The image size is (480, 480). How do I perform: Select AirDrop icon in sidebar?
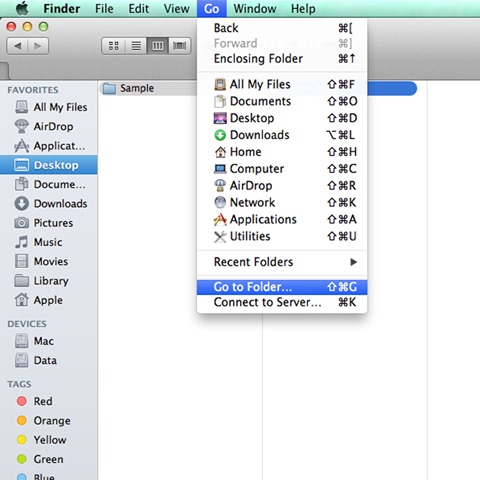[x=22, y=126]
